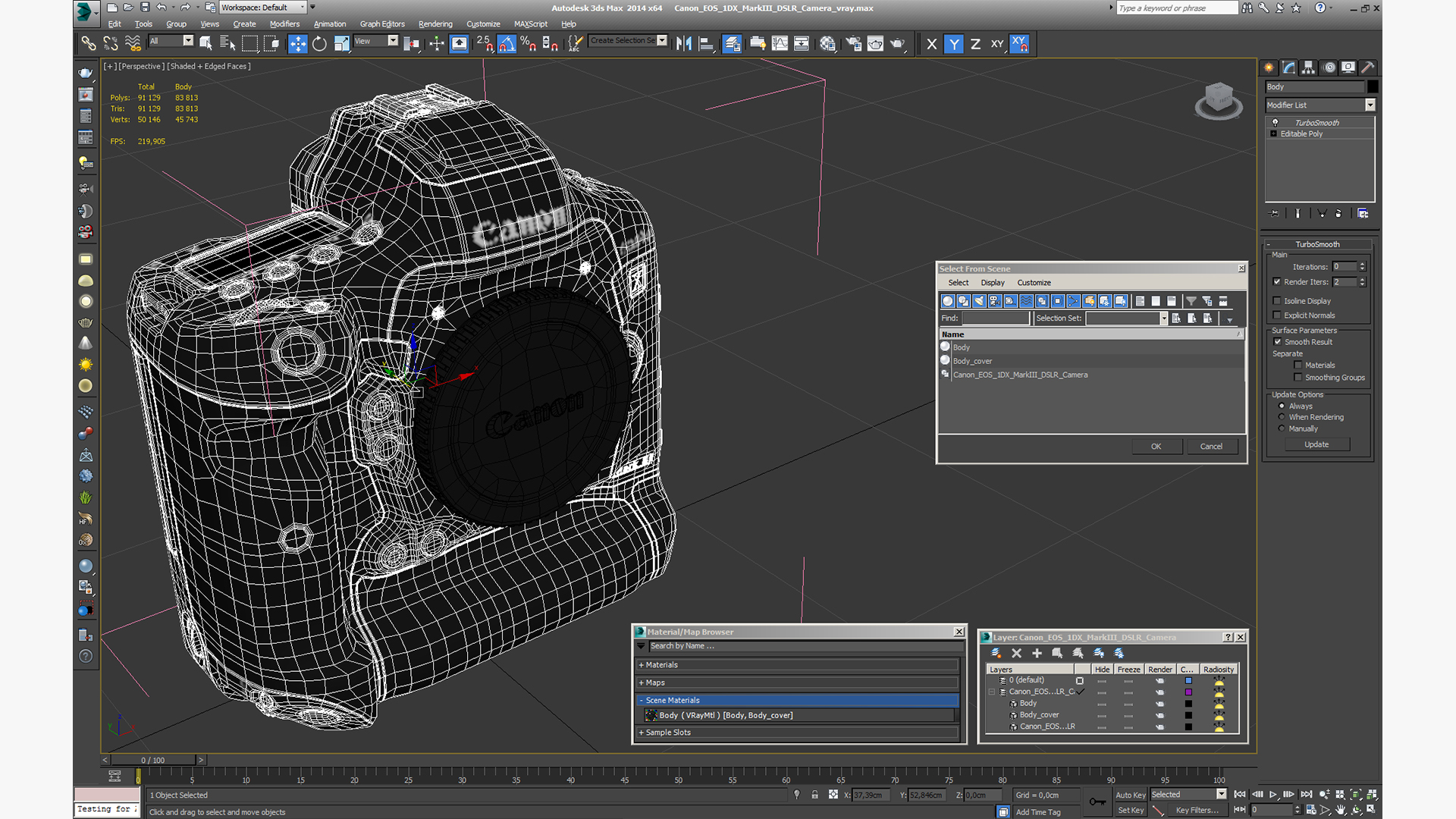Click ViewCube in perspective viewport

(x=1219, y=99)
